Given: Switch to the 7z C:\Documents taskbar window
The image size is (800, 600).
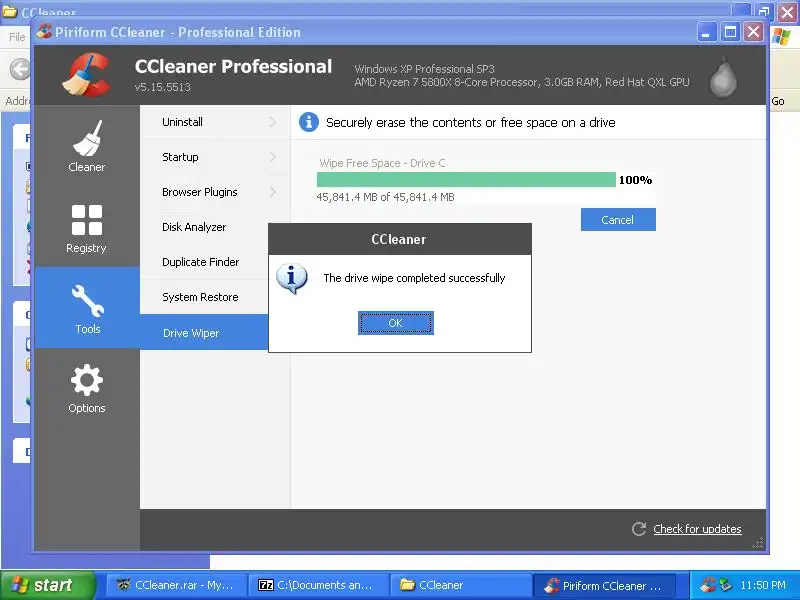Looking at the screenshot, I should pos(318,585).
